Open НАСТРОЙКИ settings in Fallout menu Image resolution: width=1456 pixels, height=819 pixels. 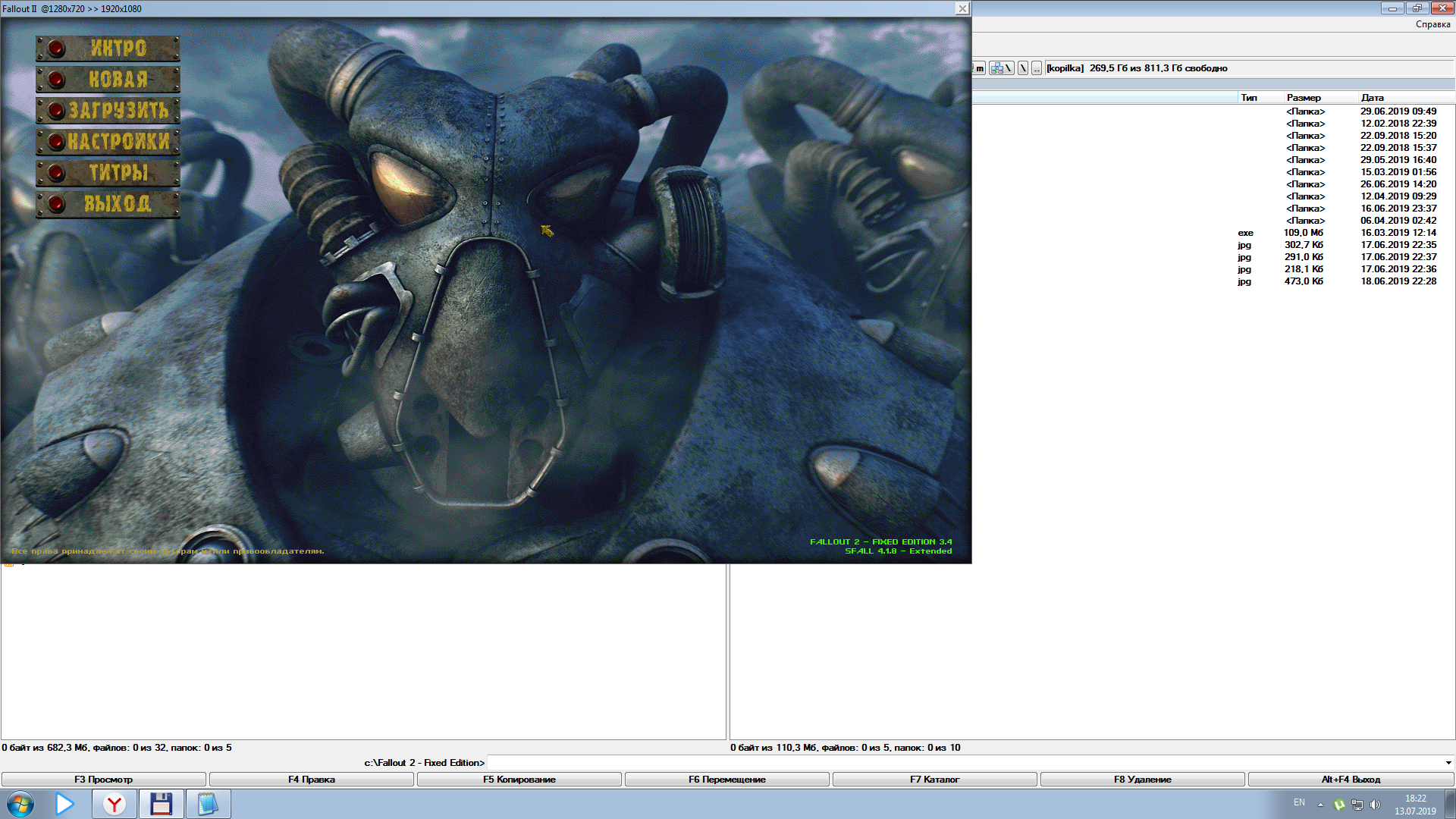coord(108,142)
